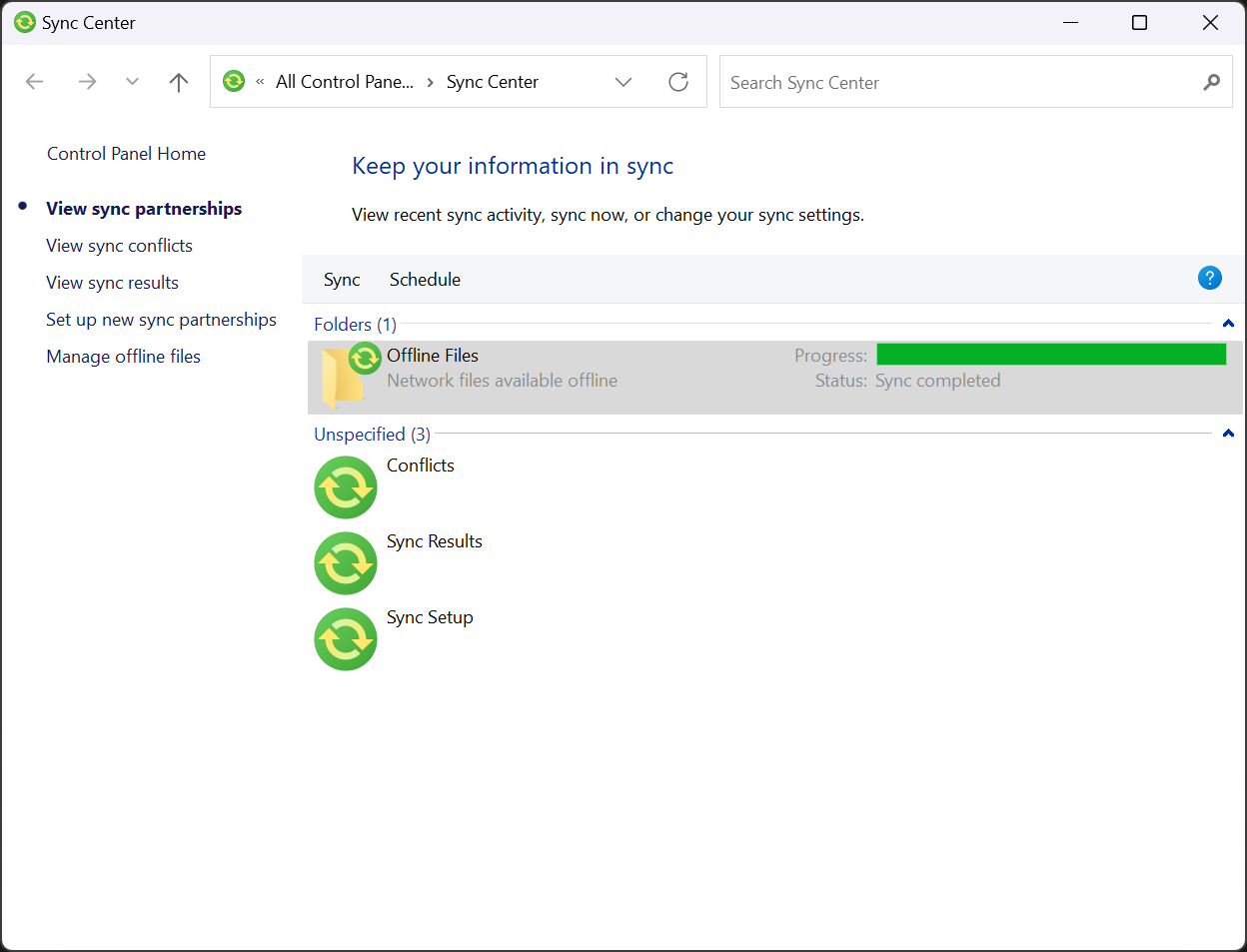The width and height of the screenshot is (1247, 952).
Task: Go to Manage offline files
Action: point(123,357)
